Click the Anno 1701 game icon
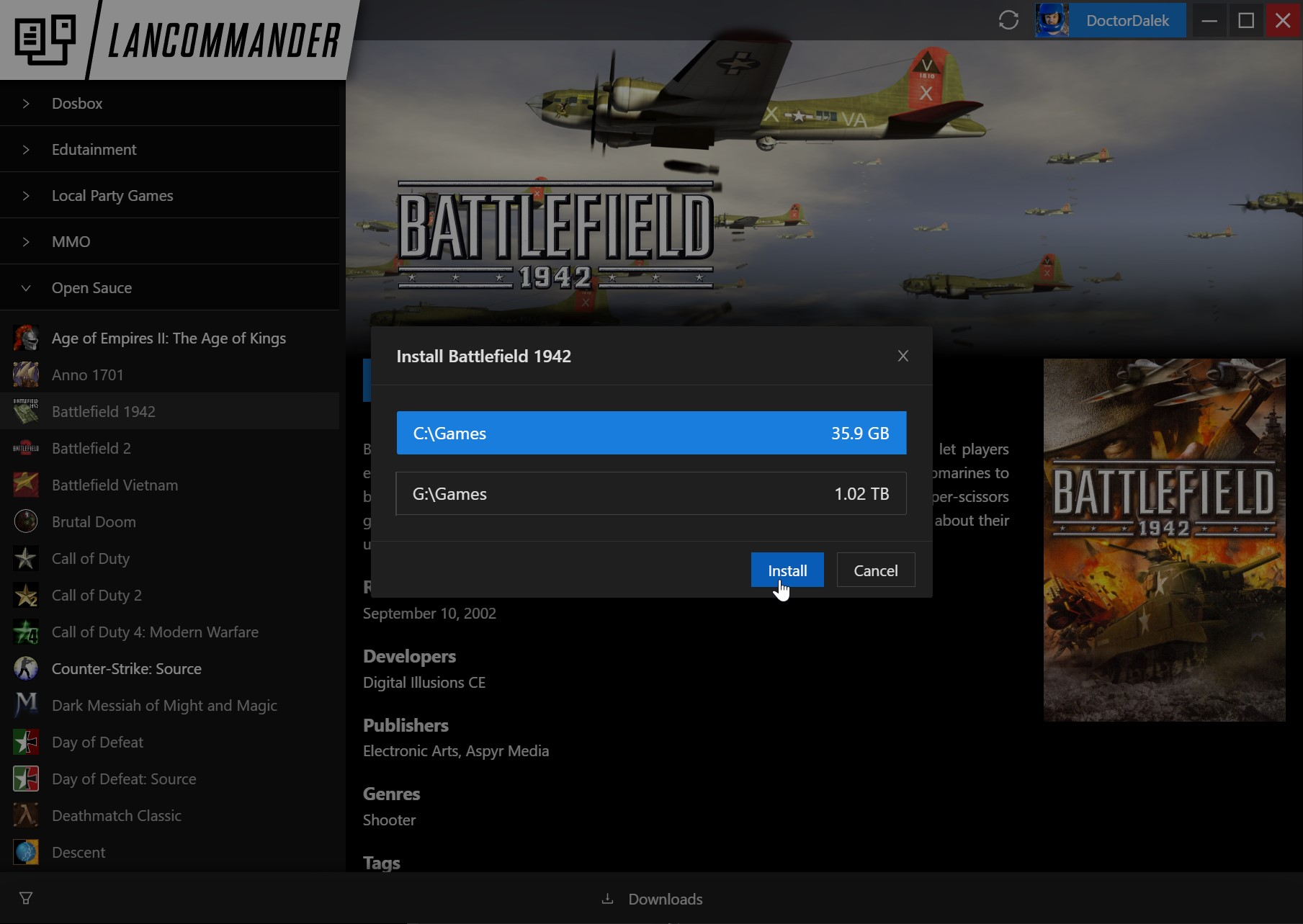This screenshot has width=1303, height=924. click(x=25, y=374)
